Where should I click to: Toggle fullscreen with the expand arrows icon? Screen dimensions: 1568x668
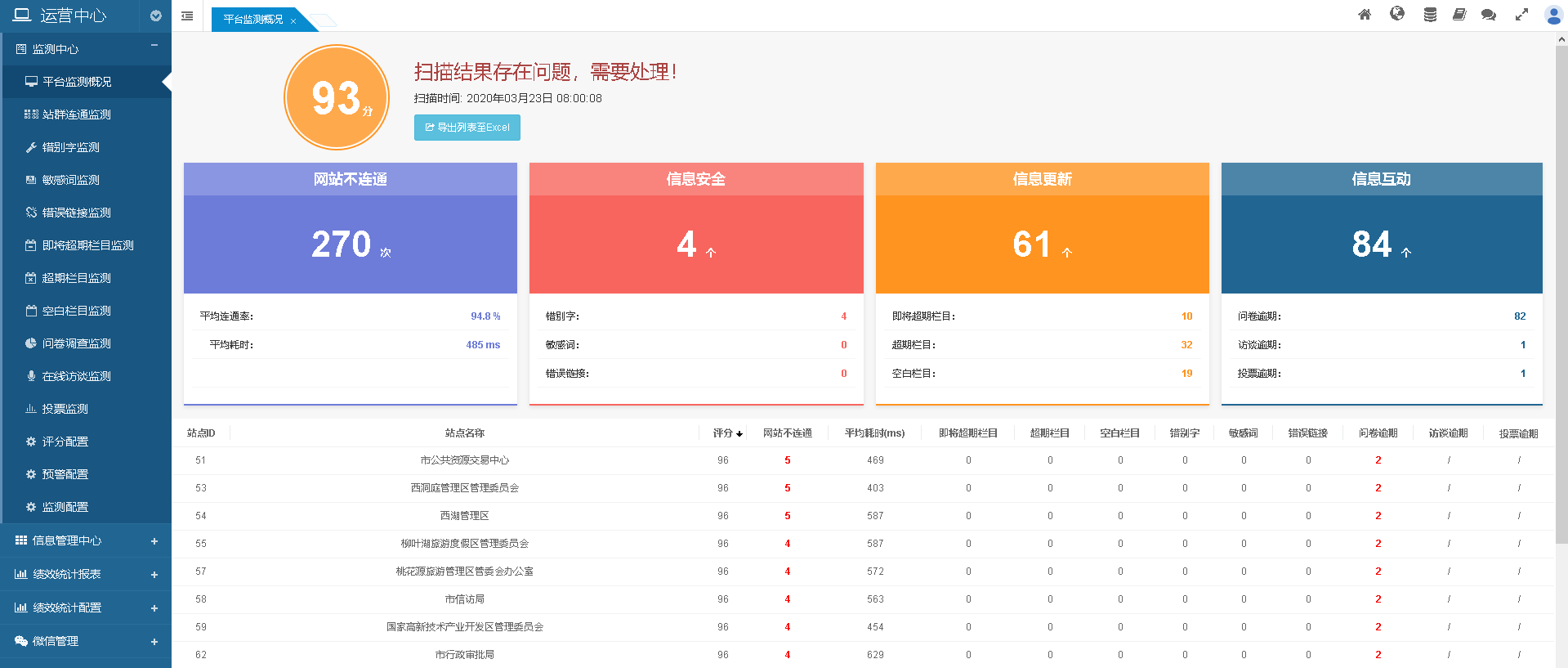pyautogui.click(x=1521, y=15)
